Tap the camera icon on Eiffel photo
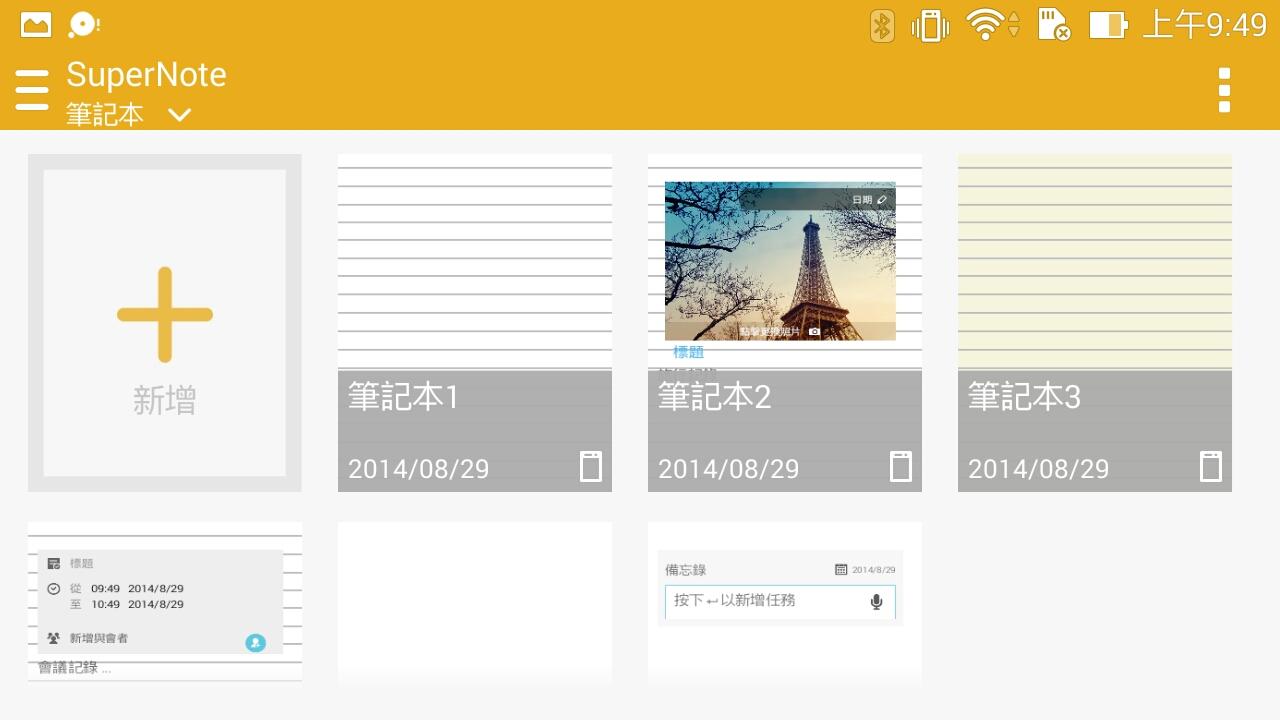Screen dimensions: 1280x720 [x=814, y=331]
